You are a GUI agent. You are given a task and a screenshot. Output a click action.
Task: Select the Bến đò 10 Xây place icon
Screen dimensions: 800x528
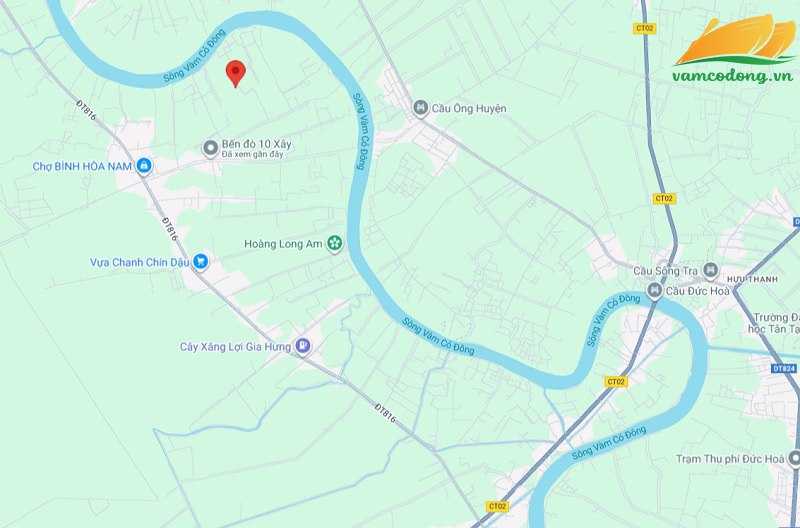click(x=210, y=148)
